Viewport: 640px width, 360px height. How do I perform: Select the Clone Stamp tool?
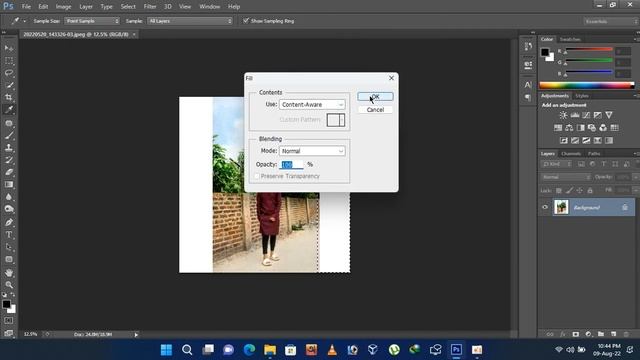(9, 148)
